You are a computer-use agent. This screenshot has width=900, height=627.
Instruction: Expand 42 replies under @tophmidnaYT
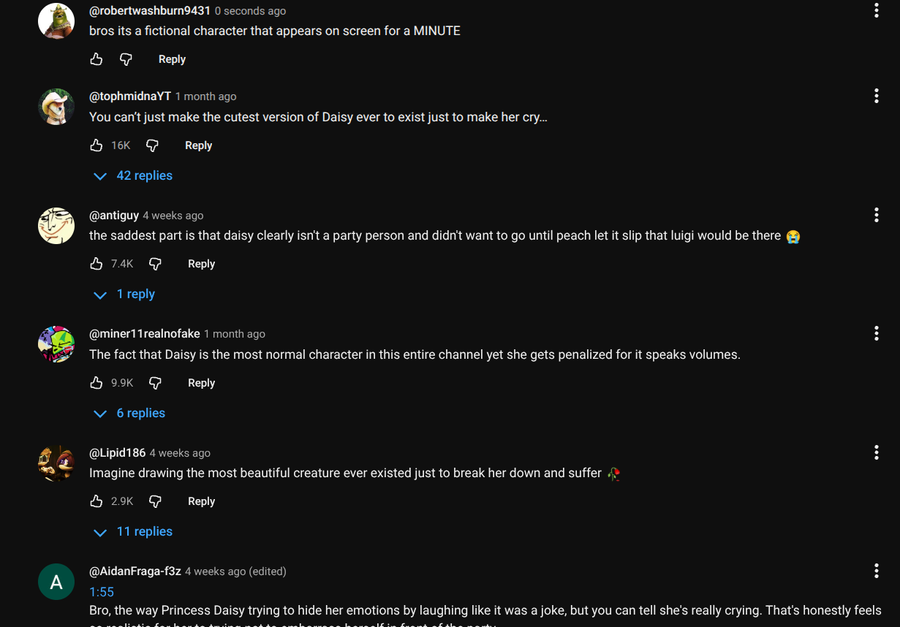[133, 176]
